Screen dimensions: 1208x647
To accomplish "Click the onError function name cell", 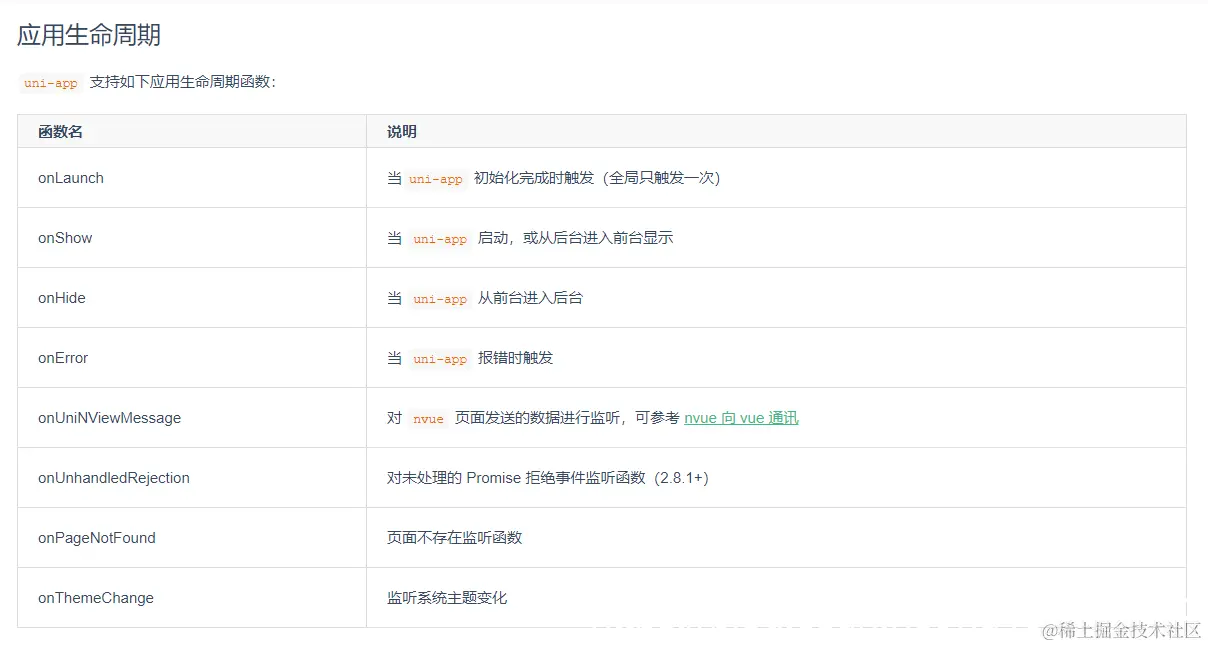I will (x=62, y=357).
